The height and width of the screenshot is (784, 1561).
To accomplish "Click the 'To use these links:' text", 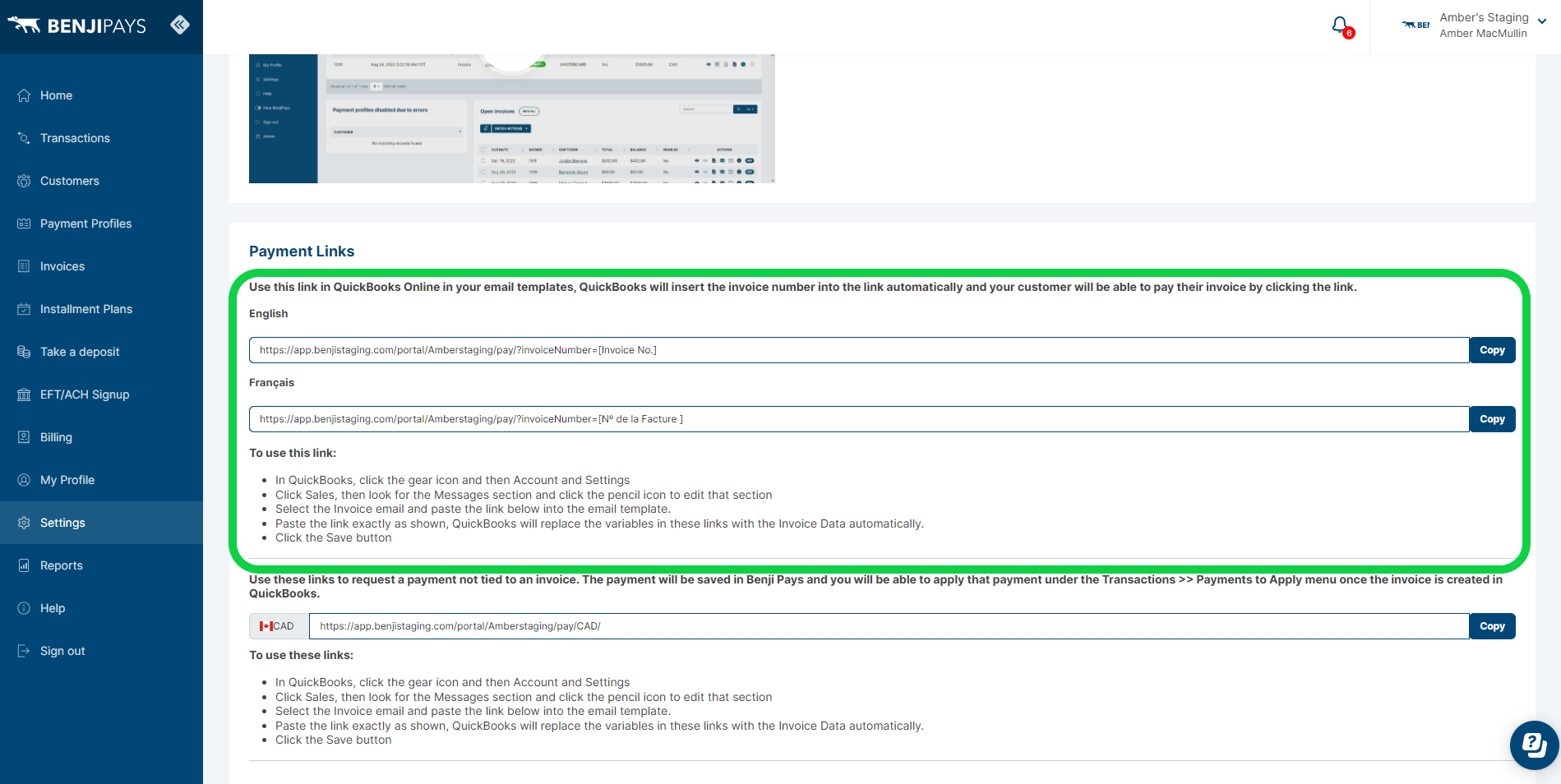I will tap(301, 655).
